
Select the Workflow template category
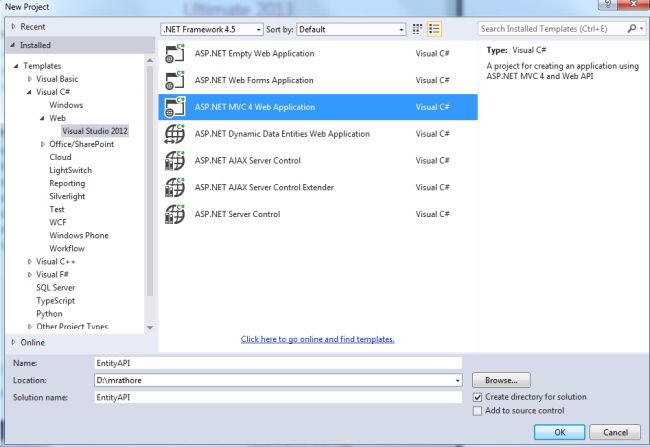coord(67,248)
